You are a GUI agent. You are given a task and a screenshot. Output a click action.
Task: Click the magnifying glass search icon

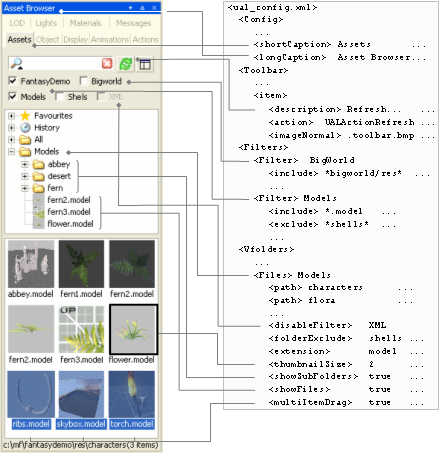pos(16,63)
